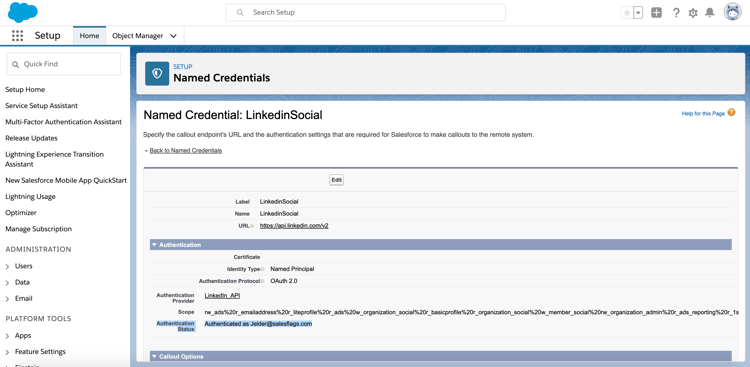Click the Authenticated as Jelder@salesflags.com text

click(x=258, y=324)
